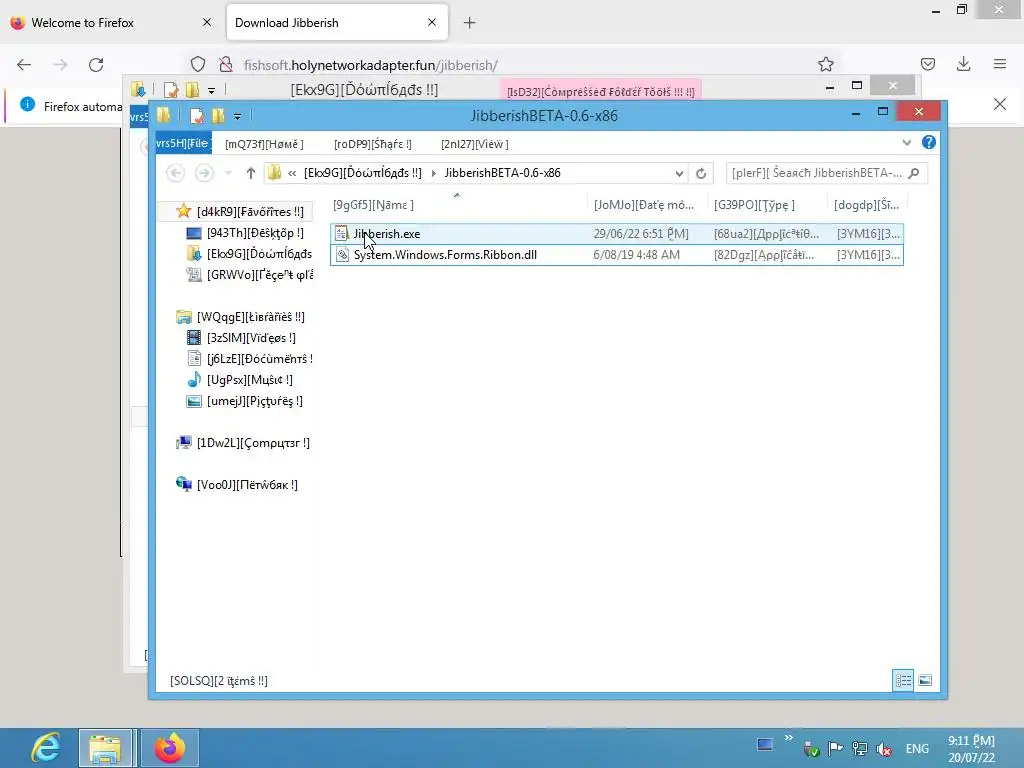Bookmark this page with star
Screen dimensions: 1024x768
point(825,64)
